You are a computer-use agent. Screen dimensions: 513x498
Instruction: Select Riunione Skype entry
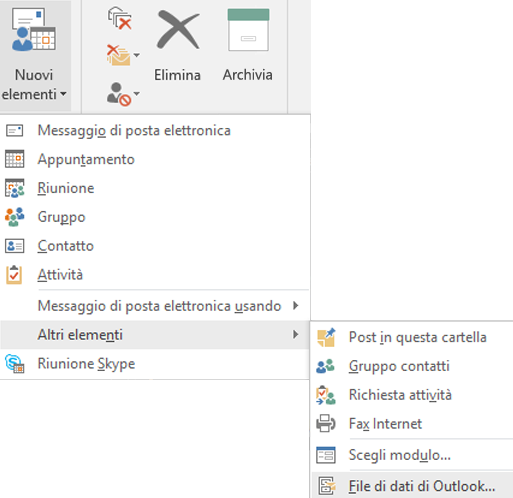tap(155, 364)
